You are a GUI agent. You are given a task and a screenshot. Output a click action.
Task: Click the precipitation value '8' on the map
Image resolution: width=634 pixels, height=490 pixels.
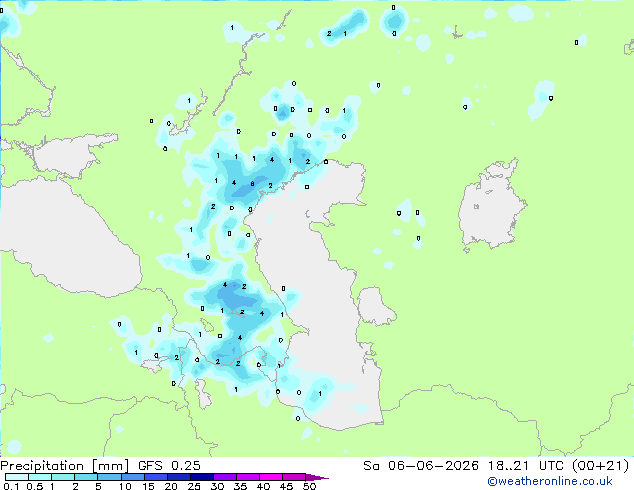[252, 184]
